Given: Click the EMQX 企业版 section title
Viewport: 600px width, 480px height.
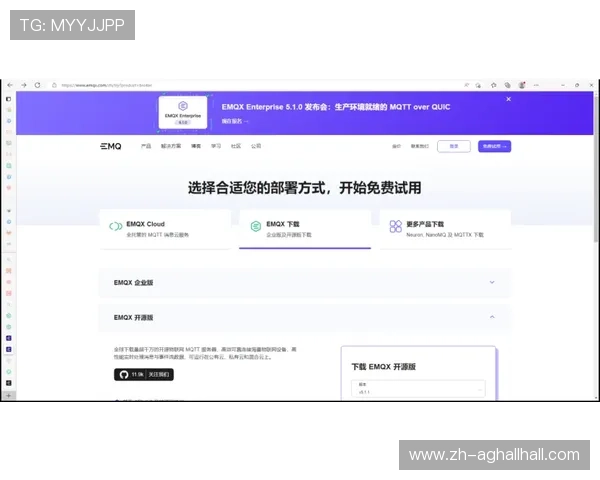Looking at the screenshot, I should pyautogui.click(x=133, y=282).
